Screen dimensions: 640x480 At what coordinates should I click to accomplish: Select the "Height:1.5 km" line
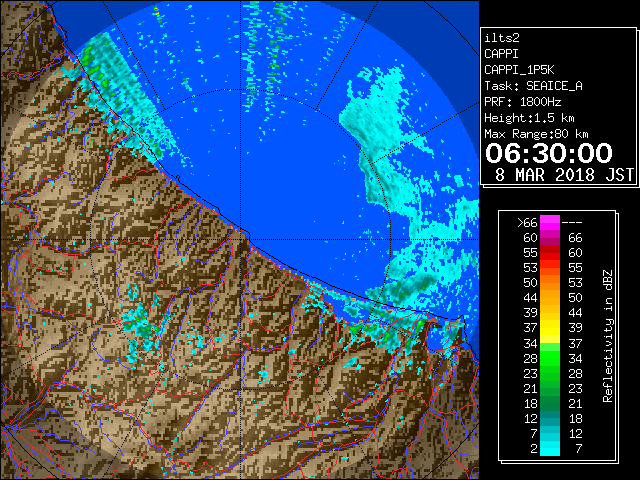tap(529, 118)
